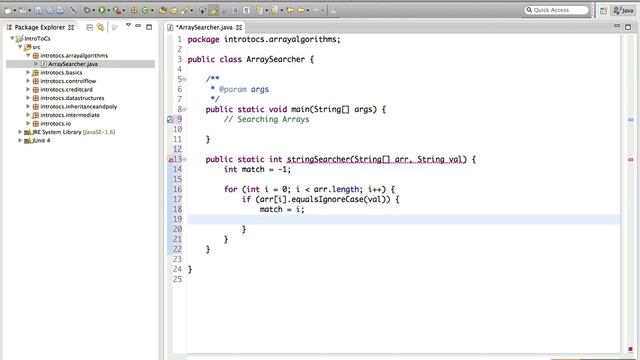Click the Next Annotation icon
The height and width of the screenshot is (360, 640).
[x=260, y=10]
